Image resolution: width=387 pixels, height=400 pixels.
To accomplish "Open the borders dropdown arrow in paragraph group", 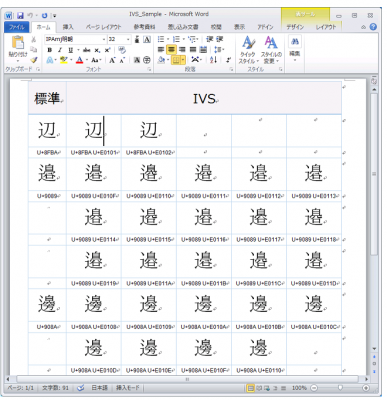I will coord(183,60).
